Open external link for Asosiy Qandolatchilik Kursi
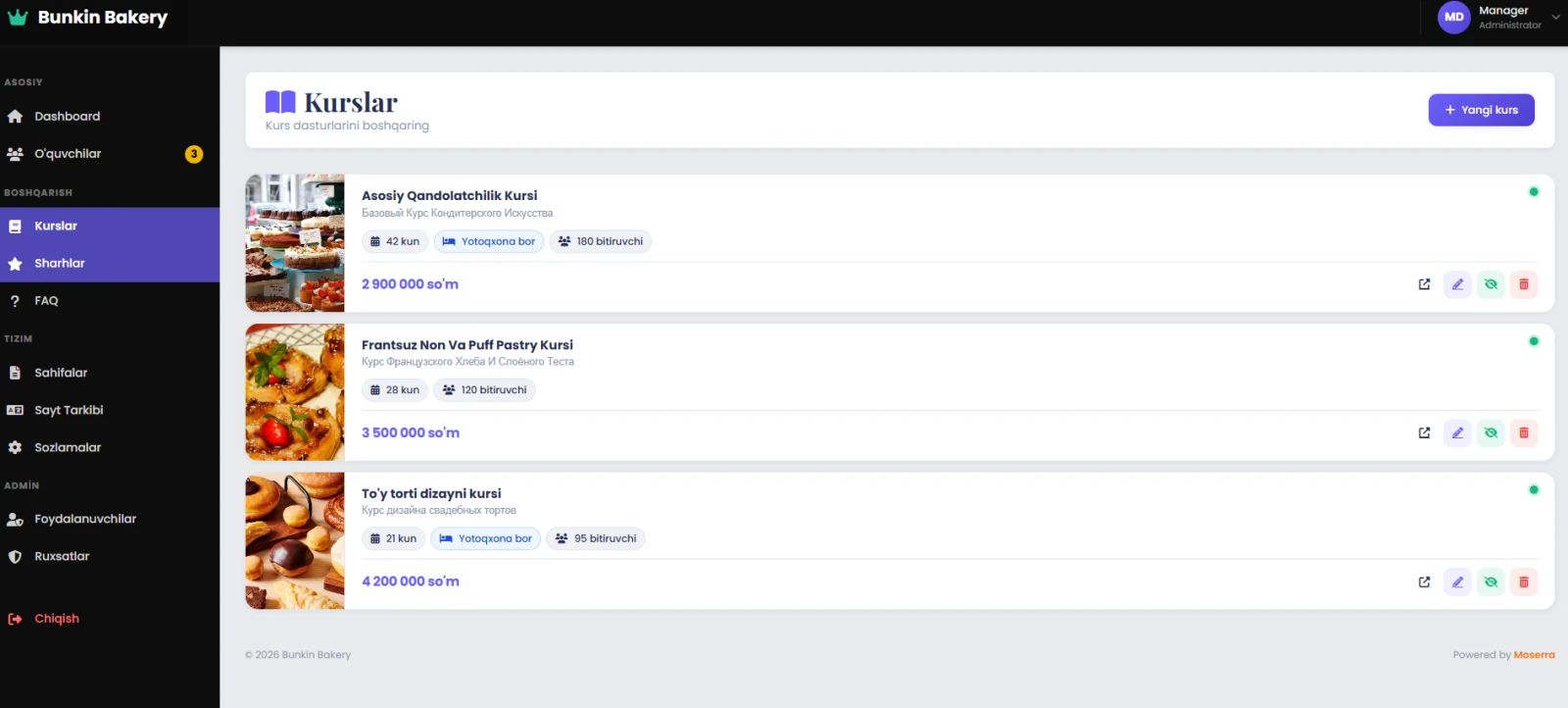 coord(1424,284)
